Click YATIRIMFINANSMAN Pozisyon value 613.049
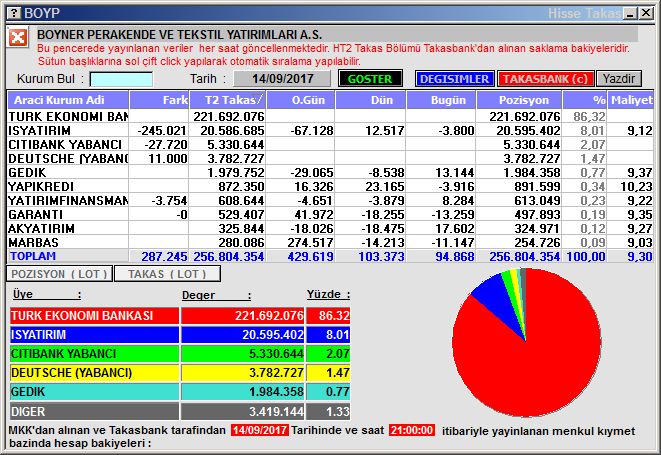 click(x=537, y=200)
